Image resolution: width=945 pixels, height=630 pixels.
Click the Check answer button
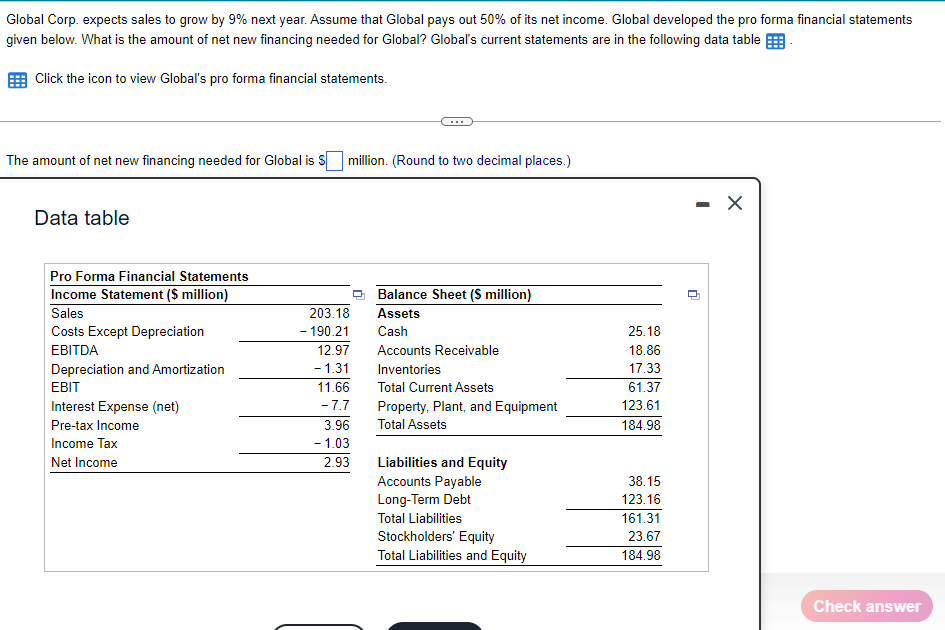point(867,606)
